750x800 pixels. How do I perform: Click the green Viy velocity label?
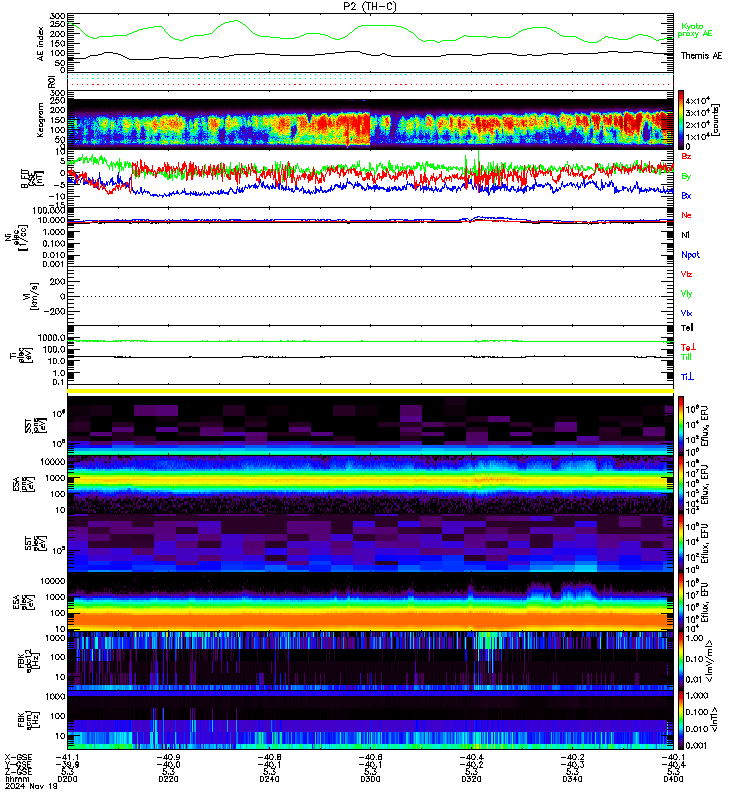pos(686,294)
